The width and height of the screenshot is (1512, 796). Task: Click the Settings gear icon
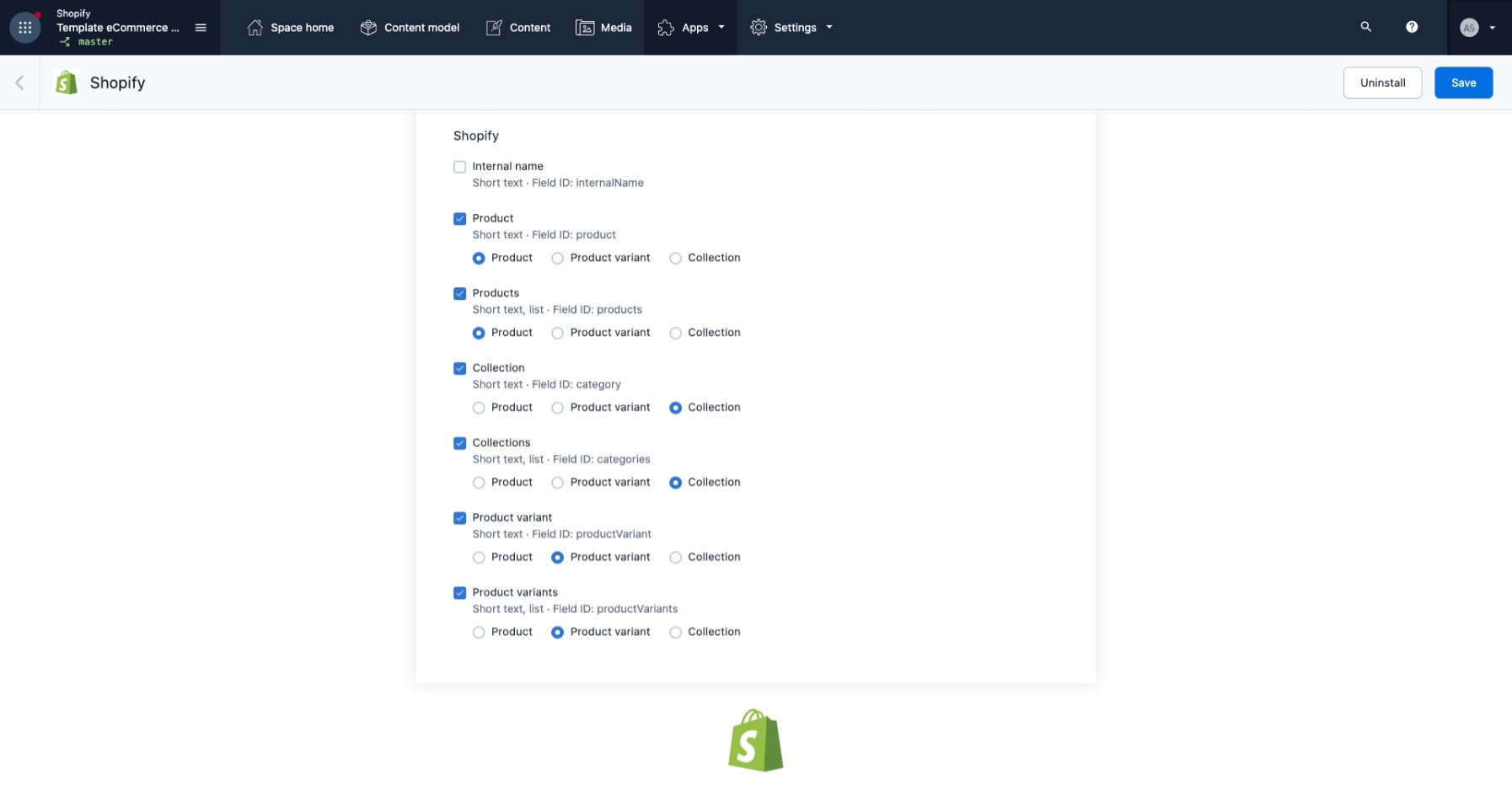(x=759, y=28)
